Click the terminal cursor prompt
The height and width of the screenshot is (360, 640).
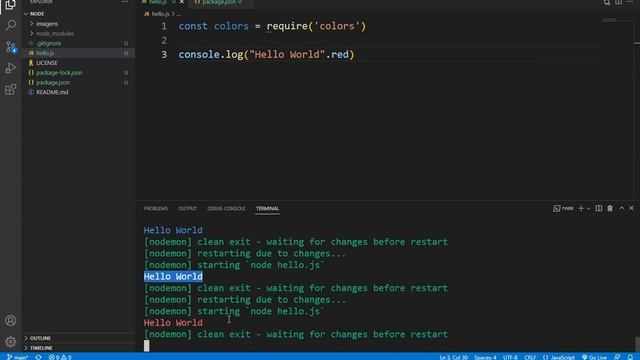(x=147, y=346)
